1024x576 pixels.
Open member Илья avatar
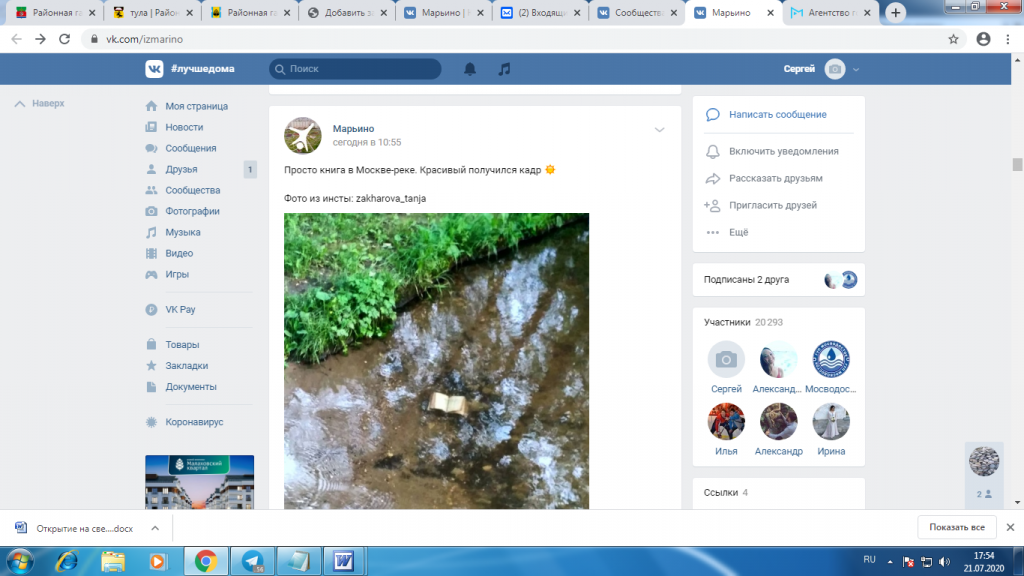point(726,421)
